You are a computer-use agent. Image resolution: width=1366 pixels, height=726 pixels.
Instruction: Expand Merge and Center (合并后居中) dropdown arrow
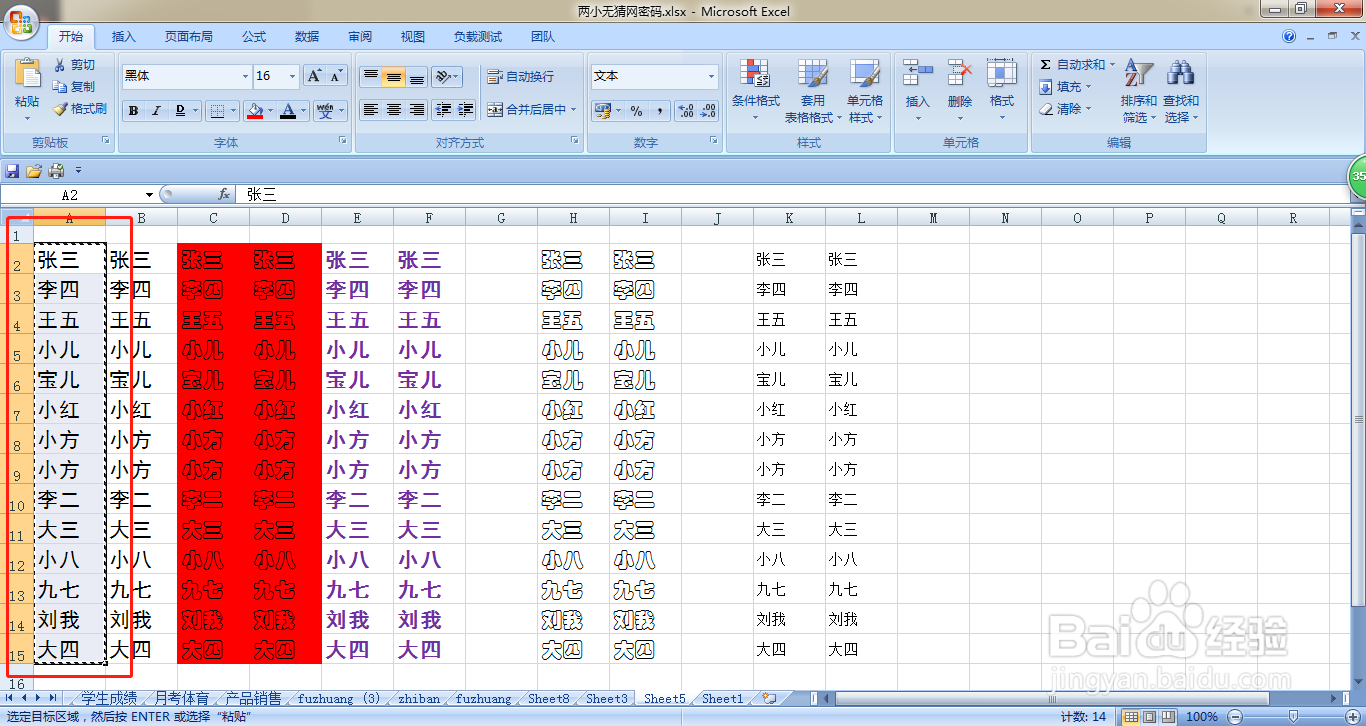pos(574,110)
